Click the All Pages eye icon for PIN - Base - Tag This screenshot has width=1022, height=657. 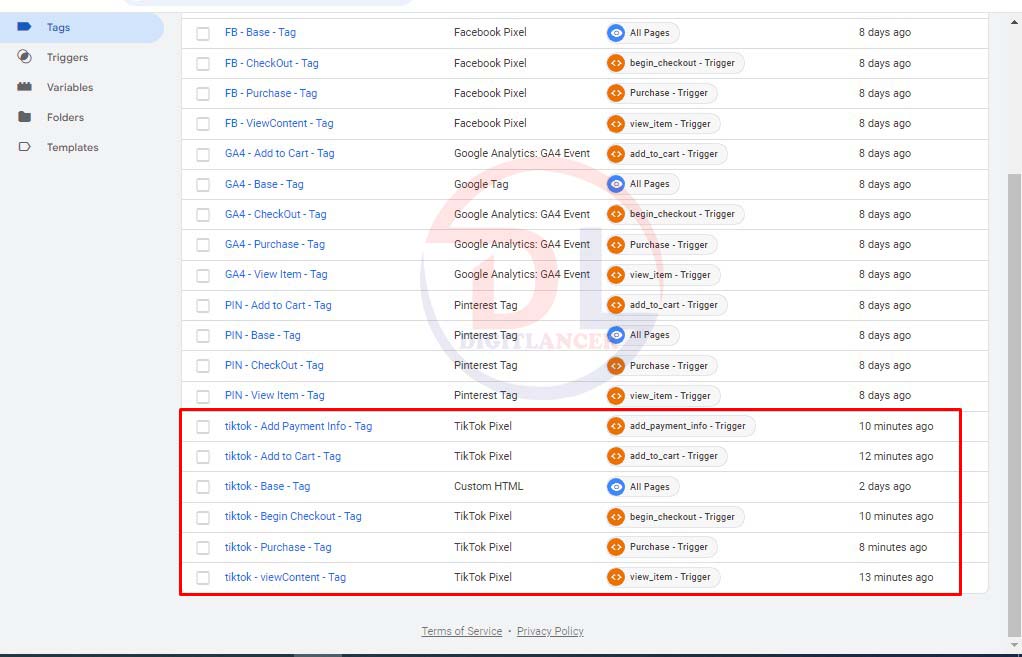(x=615, y=335)
